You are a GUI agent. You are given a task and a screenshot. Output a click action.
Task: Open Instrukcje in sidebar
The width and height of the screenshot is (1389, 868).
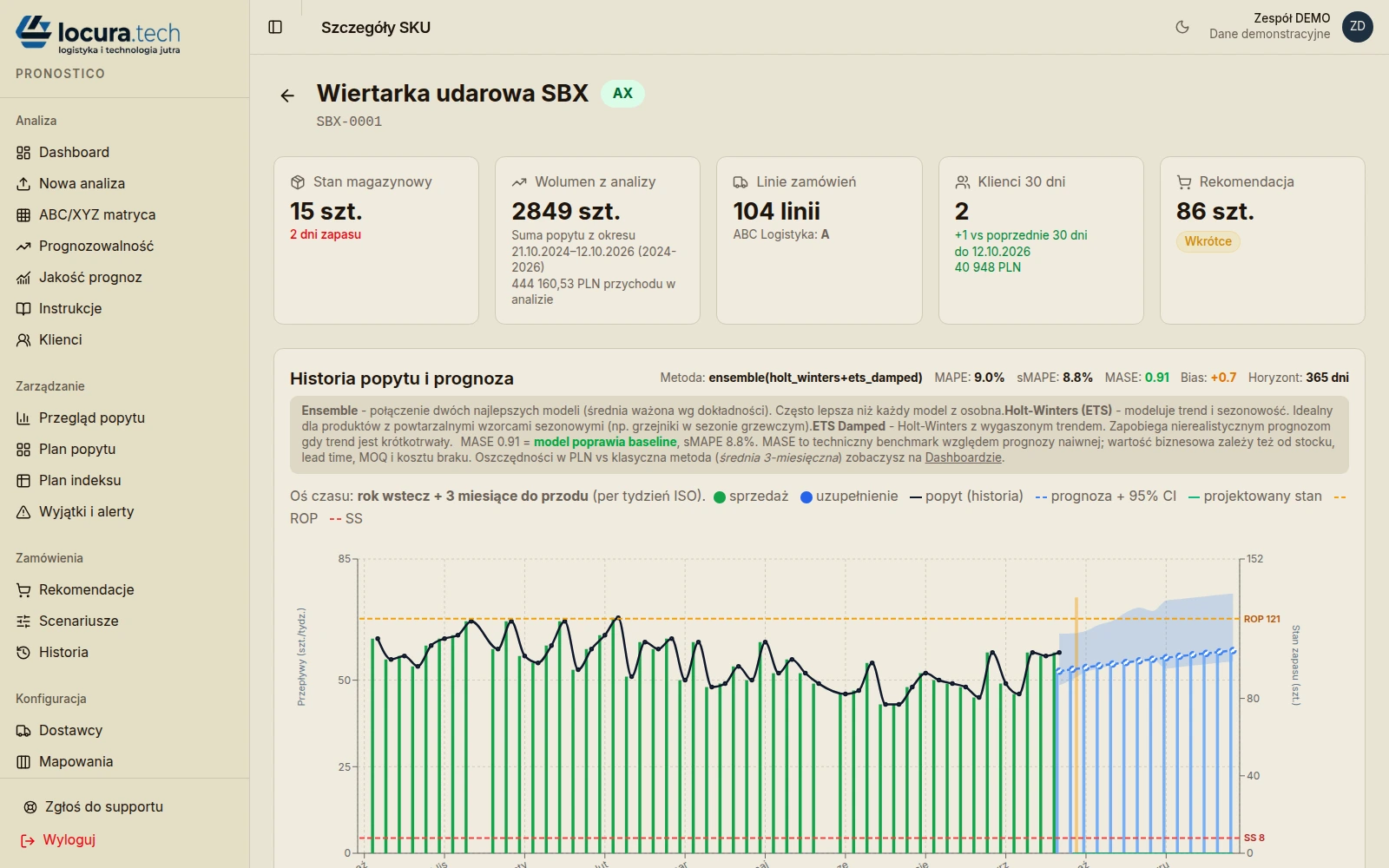(x=124, y=308)
